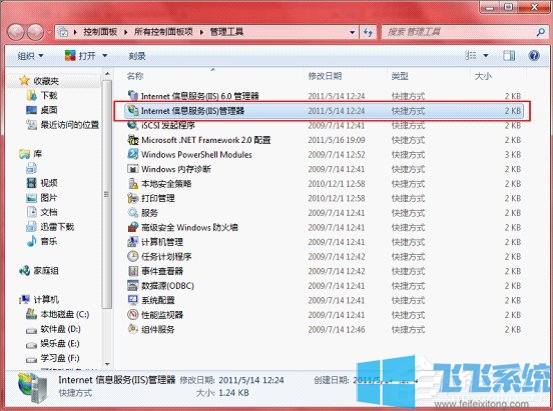Screen dimensions: 553x411
Task: Open 家庭组 in the navigation pane
Action: click(x=46, y=271)
